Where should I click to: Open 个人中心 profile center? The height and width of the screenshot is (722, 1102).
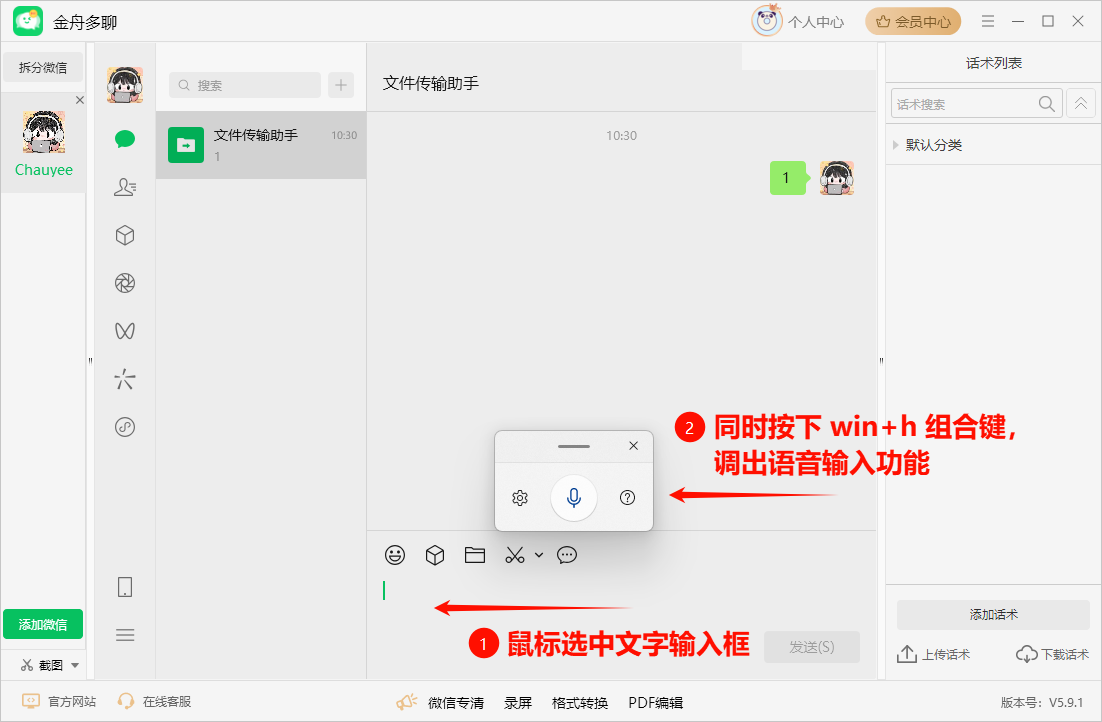pos(798,22)
